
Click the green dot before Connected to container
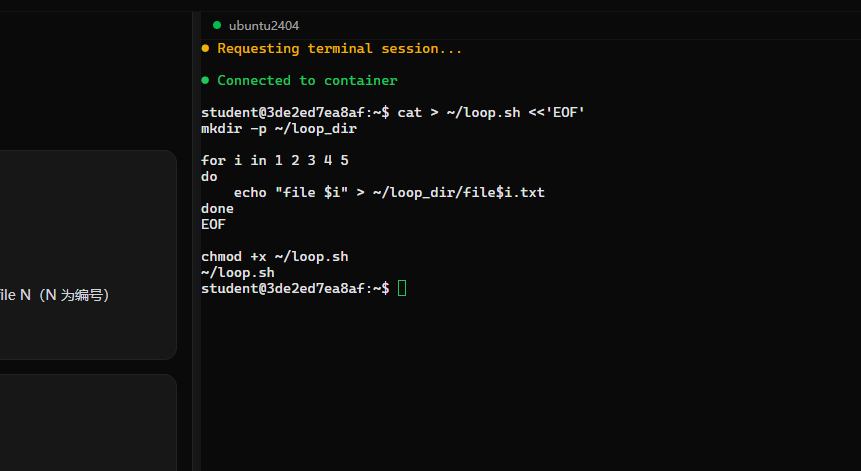205,80
